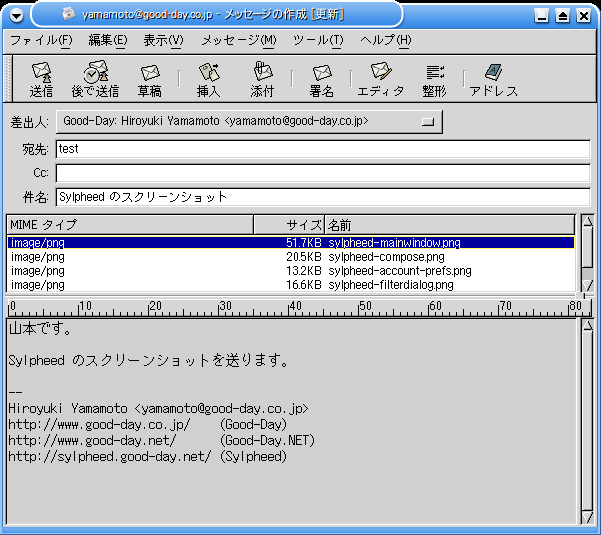601x535 pixels.
Task: Click the 13.2KB size cell
Action: (x=304, y=271)
